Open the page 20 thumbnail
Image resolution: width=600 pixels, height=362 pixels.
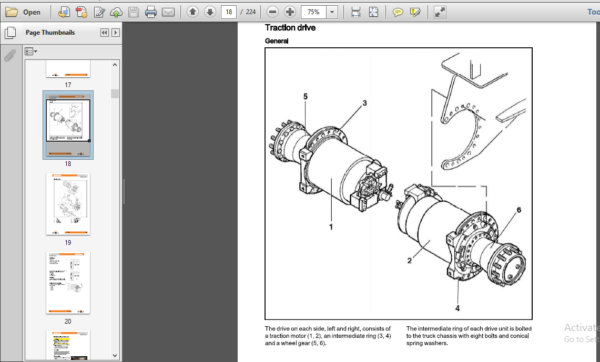tap(68, 283)
